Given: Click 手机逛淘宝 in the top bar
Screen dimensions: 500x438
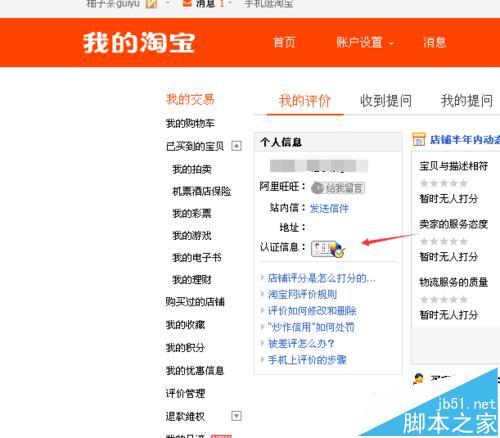Looking at the screenshot, I should (269, 4).
